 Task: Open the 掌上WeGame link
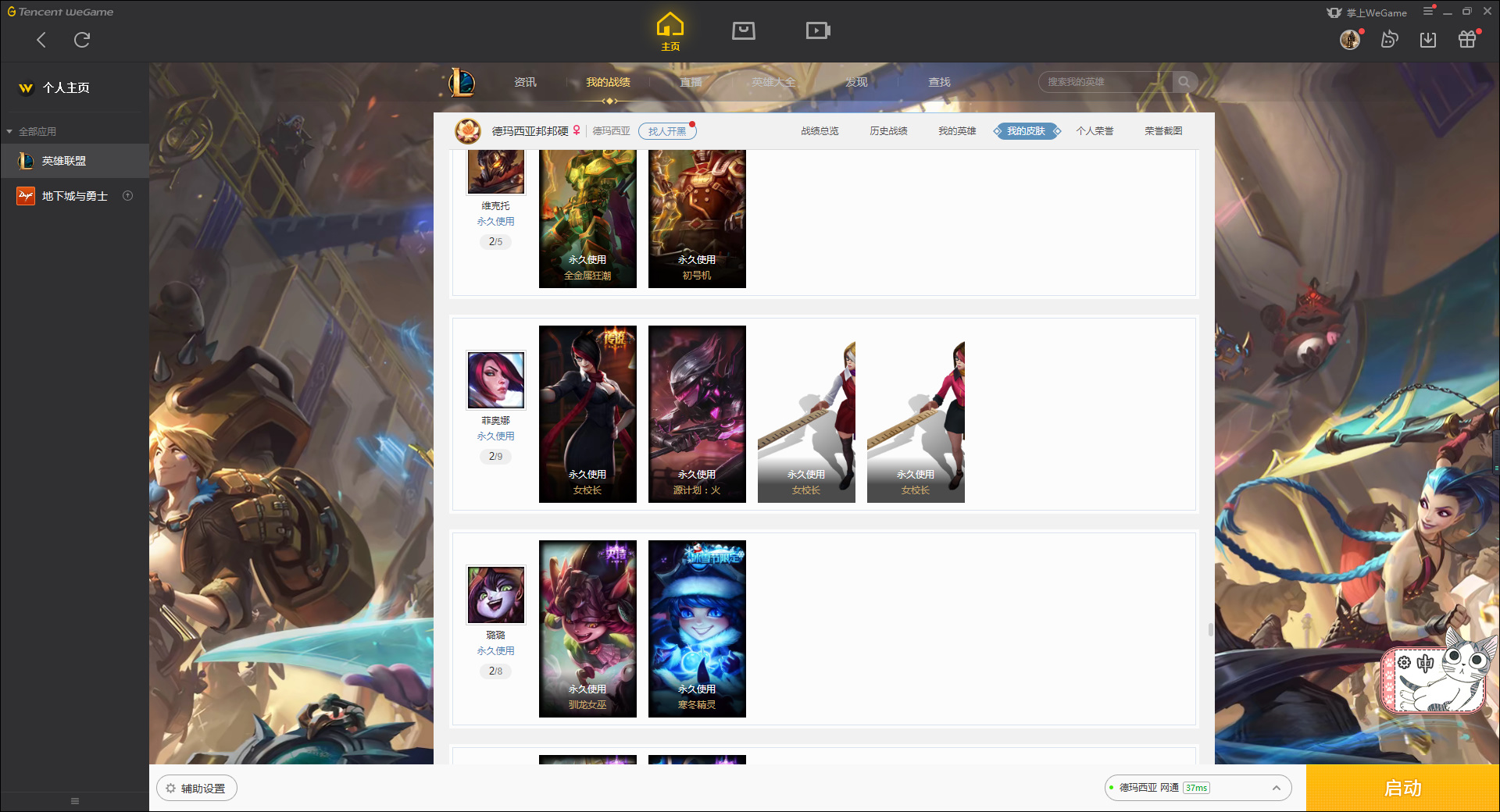click(1366, 12)
